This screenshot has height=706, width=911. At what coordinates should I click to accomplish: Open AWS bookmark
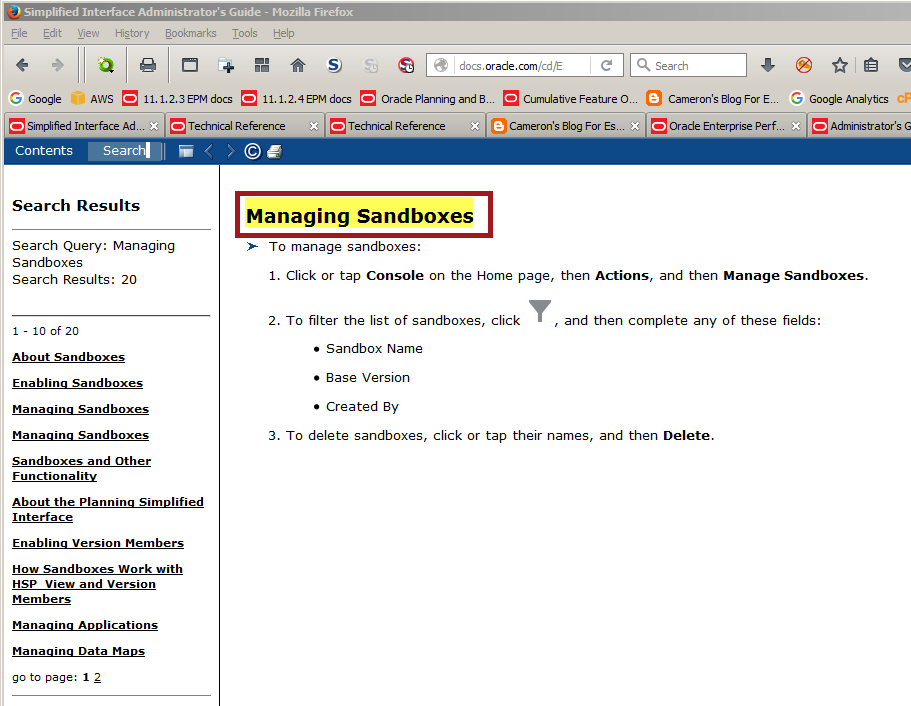tap(92, 99)
